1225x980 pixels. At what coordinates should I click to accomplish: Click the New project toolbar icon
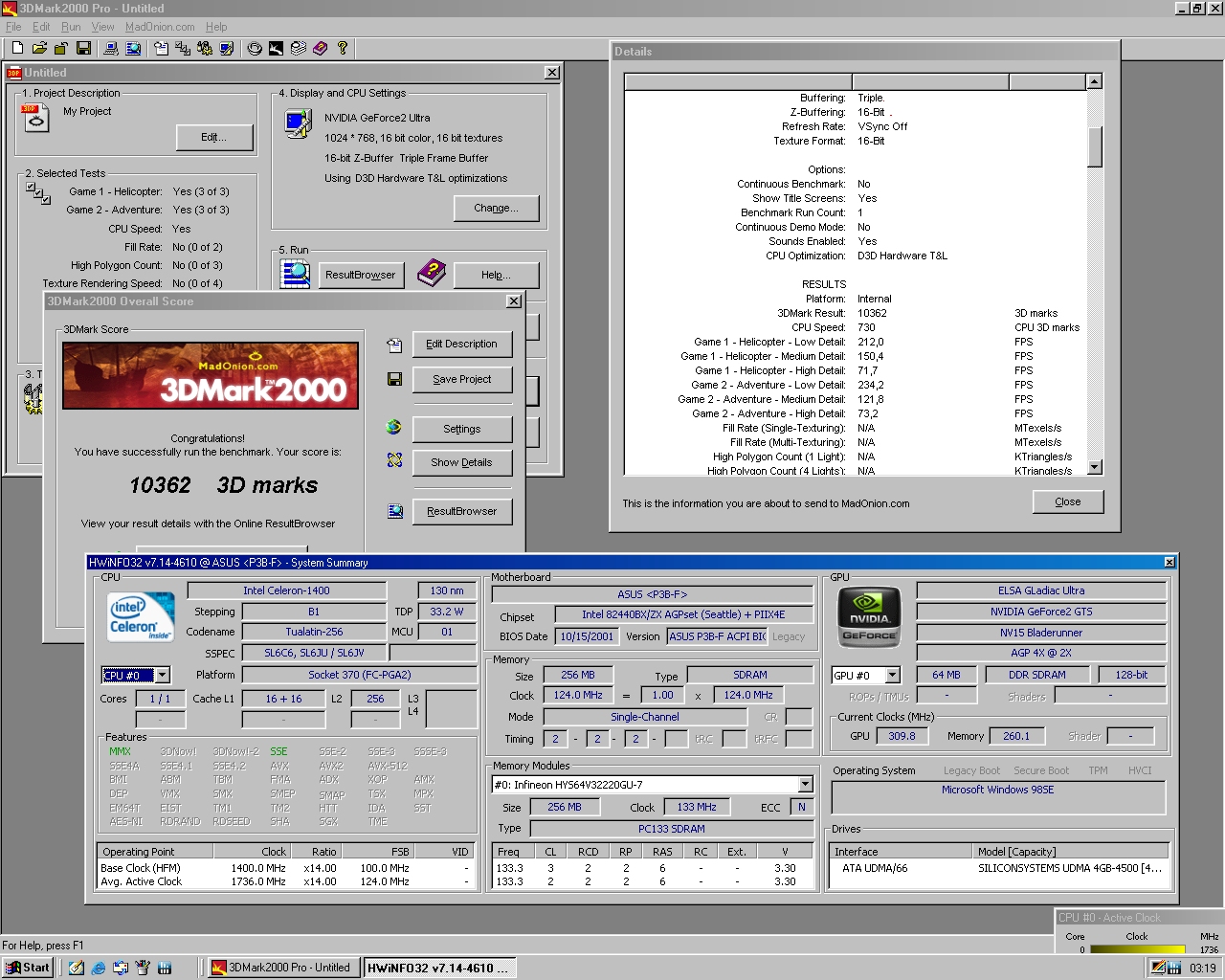[x=17, y=48]
